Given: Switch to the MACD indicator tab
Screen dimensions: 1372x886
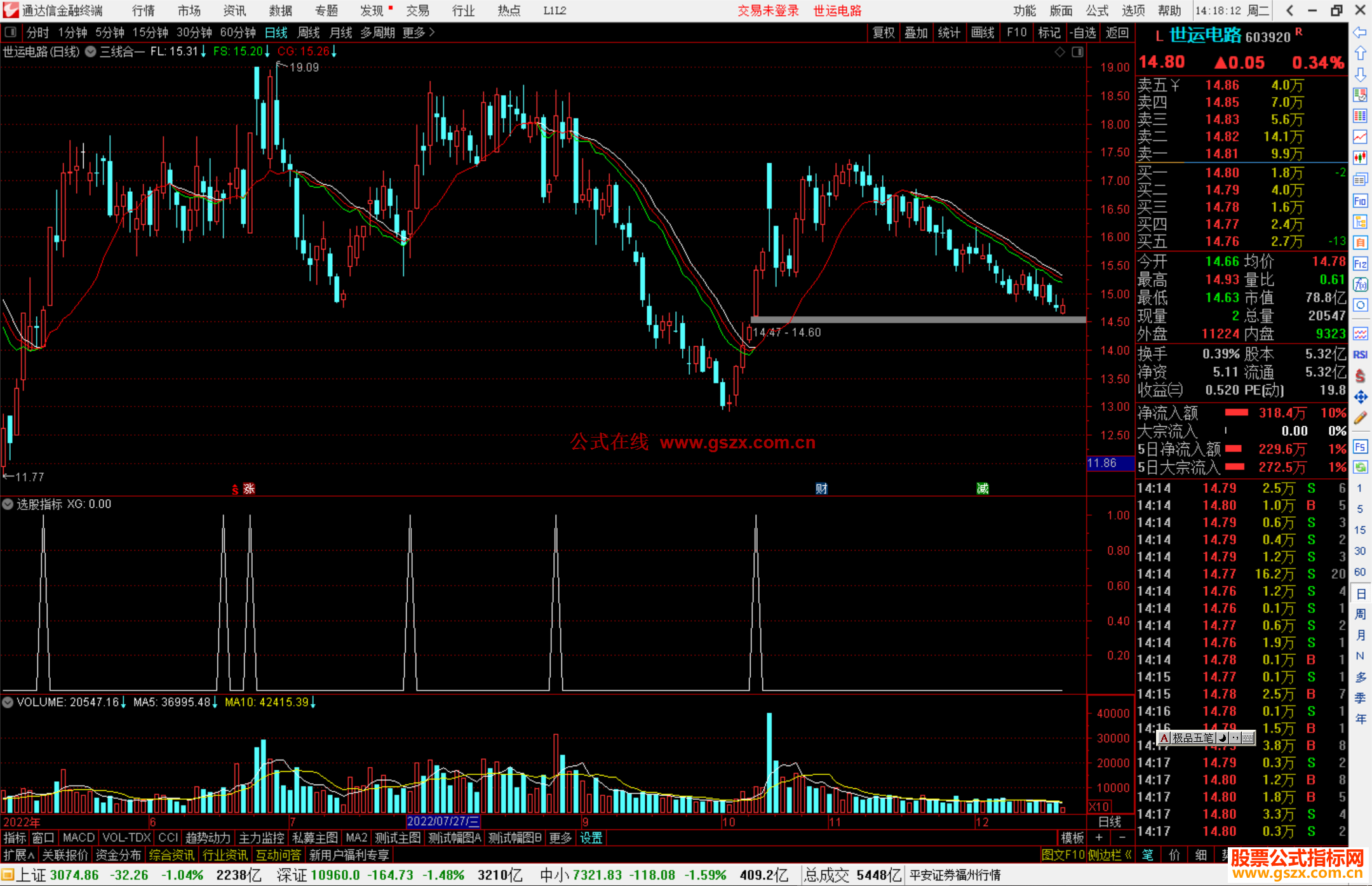Looking at the screenshot, I should point(78,838).
